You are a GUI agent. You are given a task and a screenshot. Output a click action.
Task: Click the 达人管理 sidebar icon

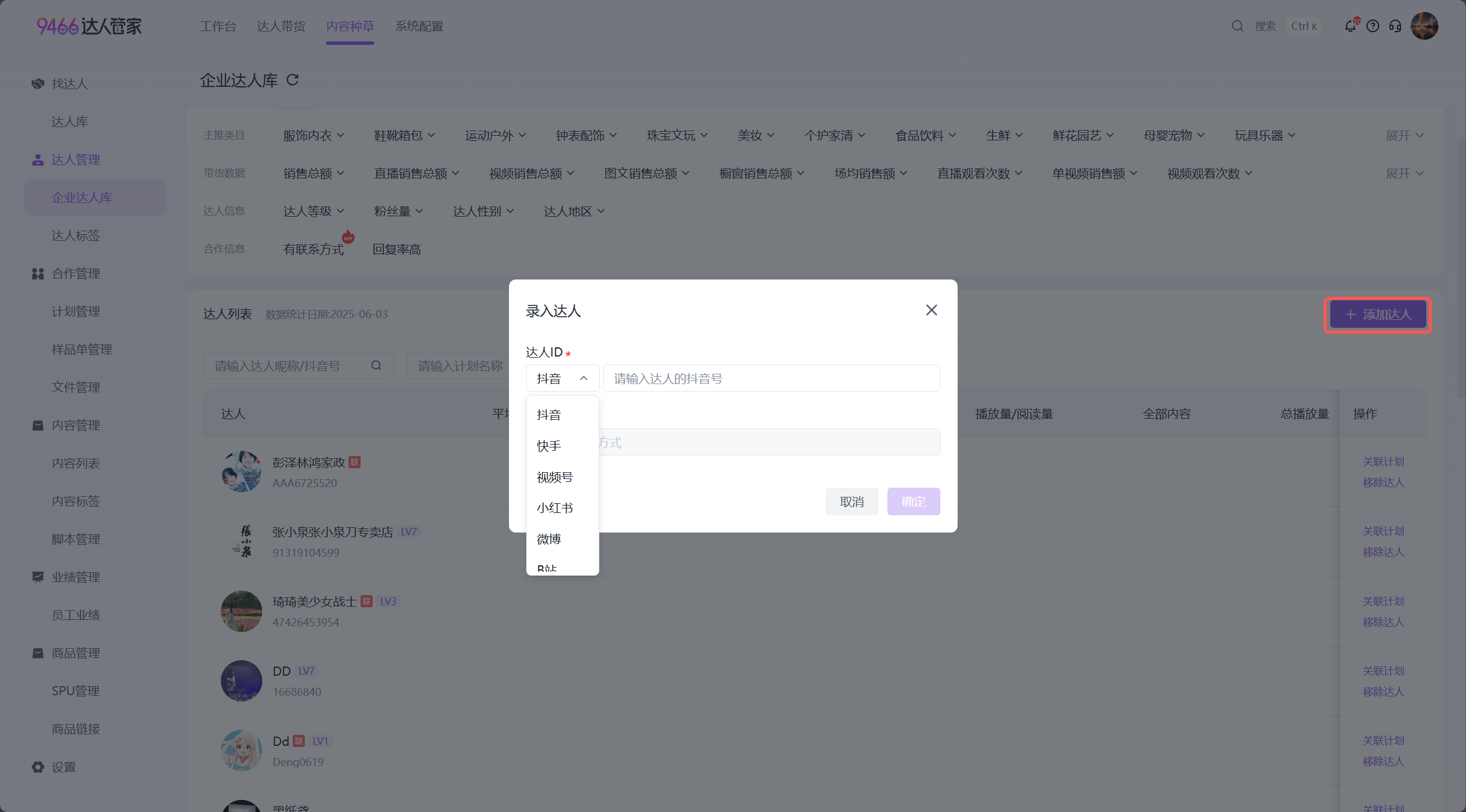click(38, 159)
